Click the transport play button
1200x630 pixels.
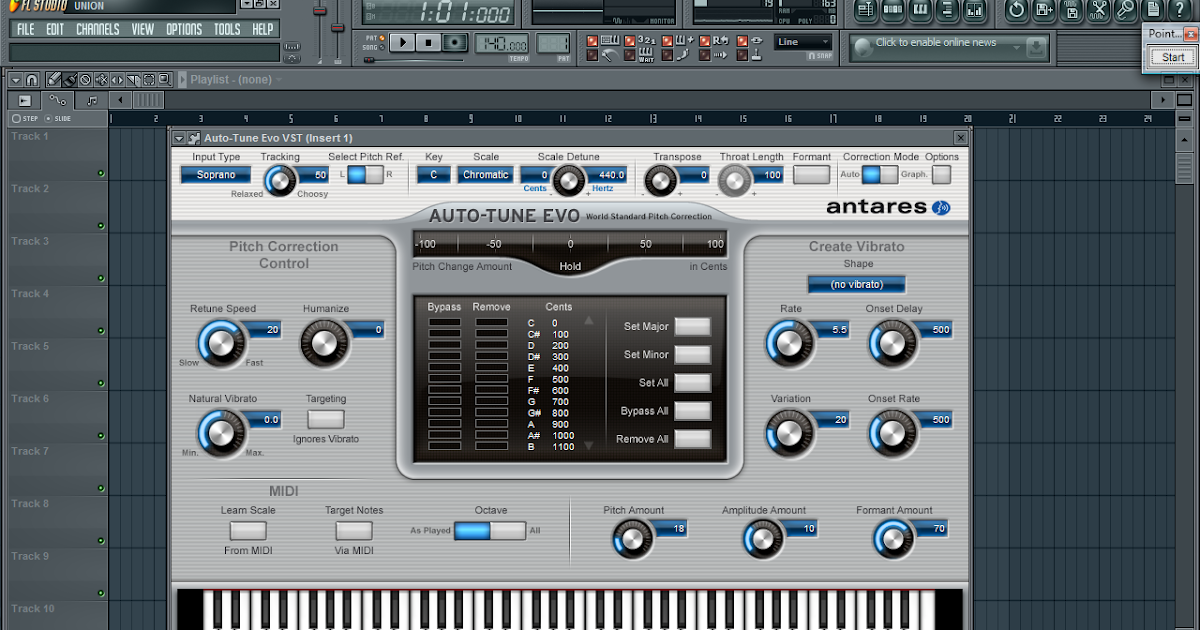coord(402,42)
